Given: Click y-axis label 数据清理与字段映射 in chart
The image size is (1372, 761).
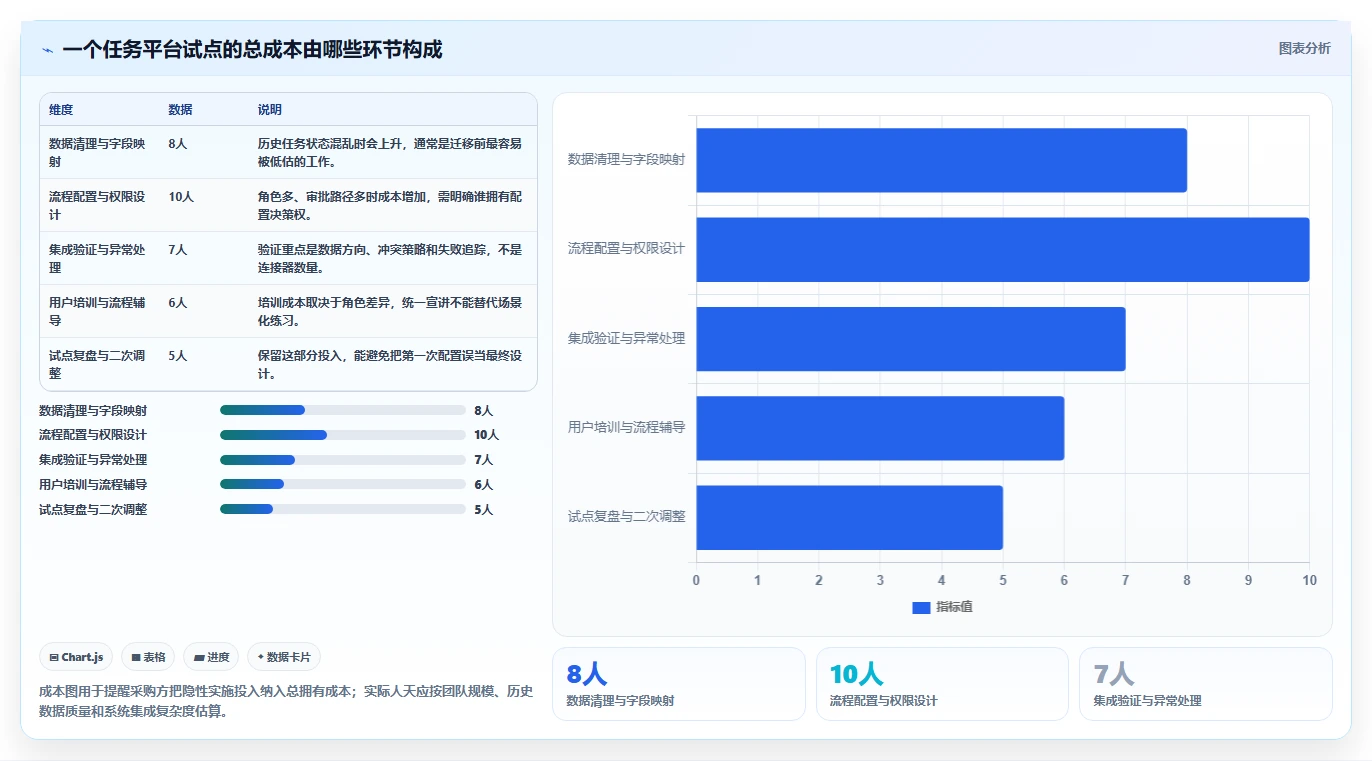Looking at the screenshot, I should click(x=626, y=160).
